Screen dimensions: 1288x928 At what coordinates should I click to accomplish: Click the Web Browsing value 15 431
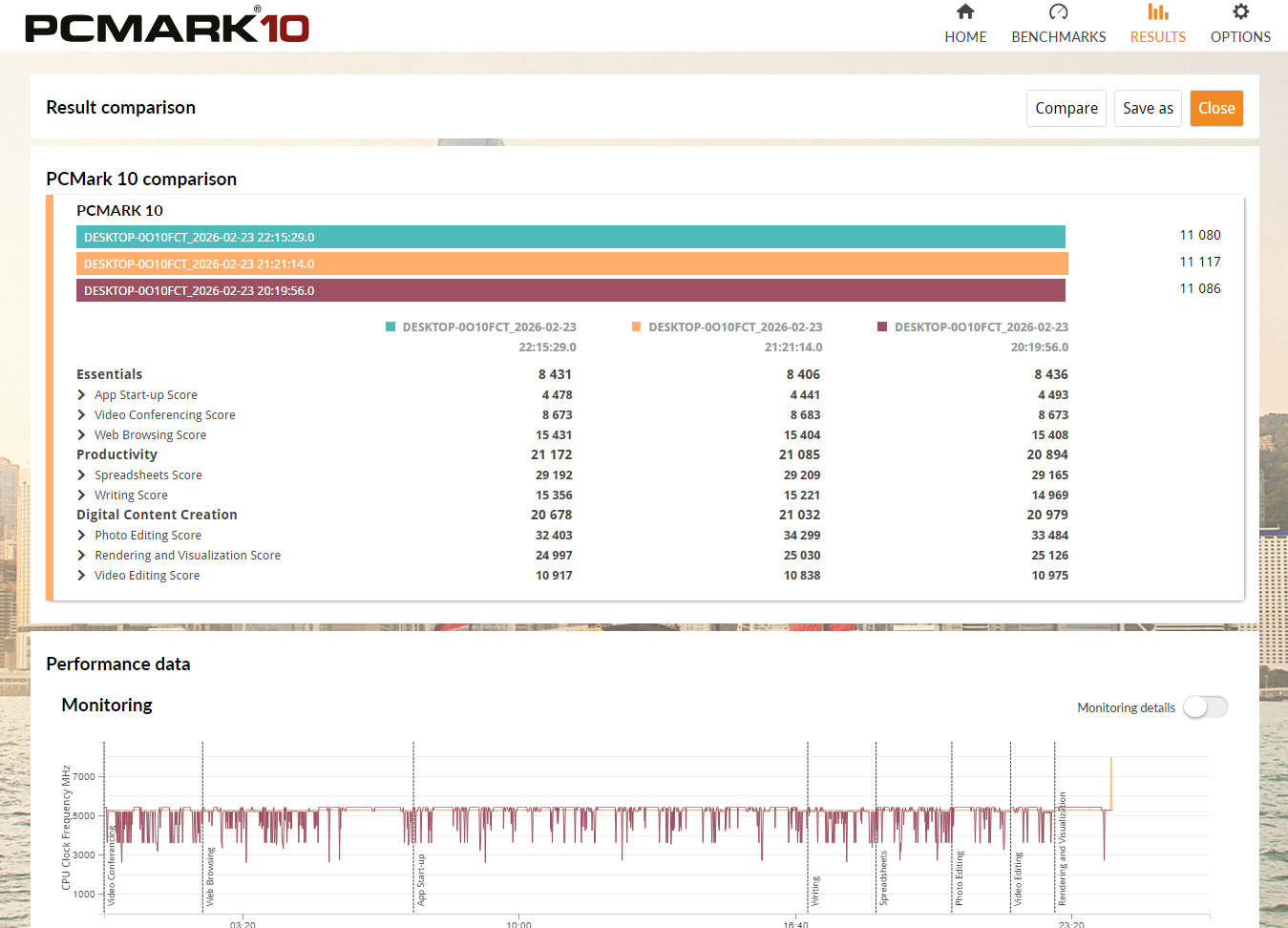coord(554,435)
